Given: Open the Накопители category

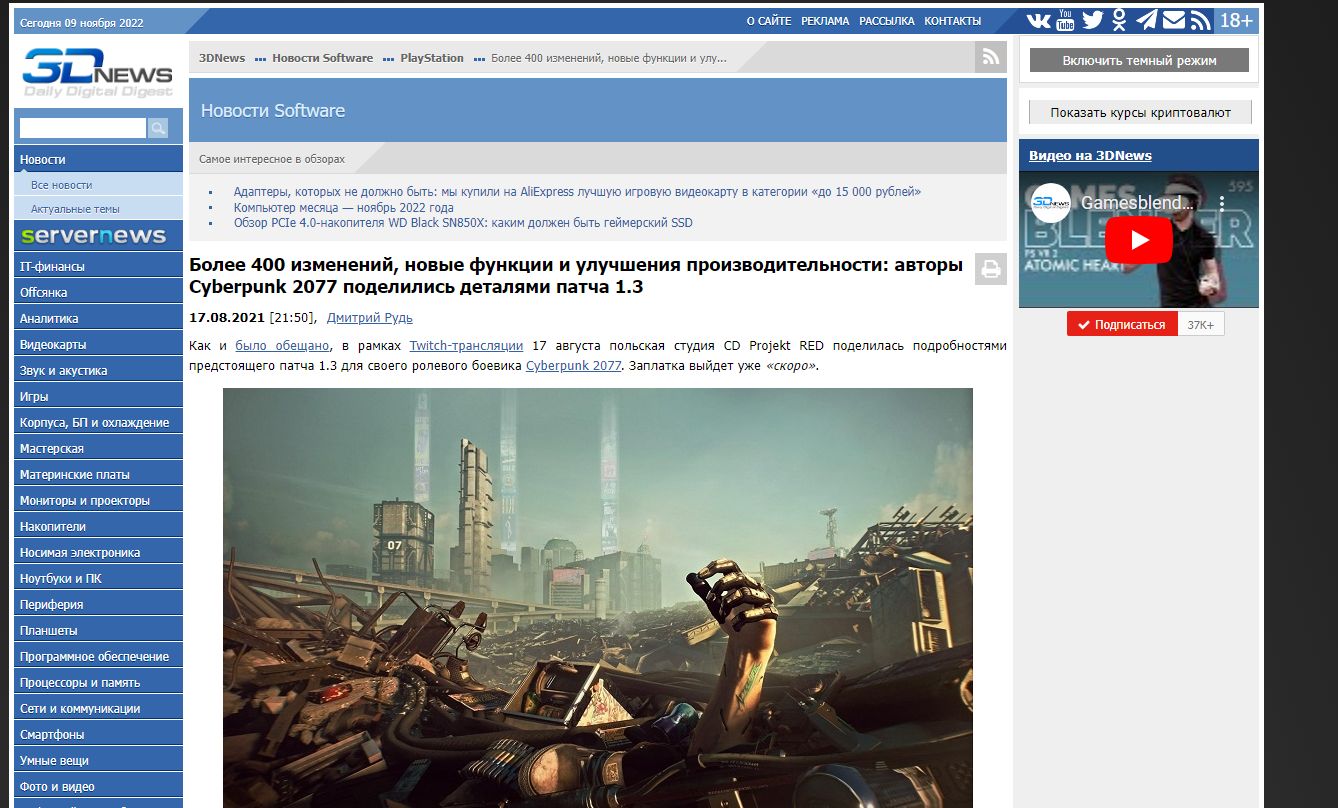Looking at the screenshot, I should coord(98,526).
